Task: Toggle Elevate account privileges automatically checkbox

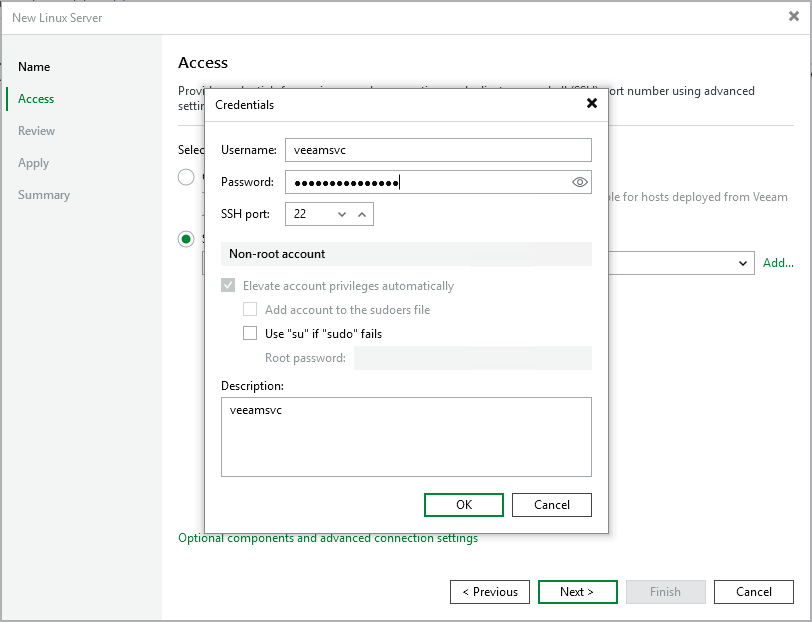Action: 229,286
